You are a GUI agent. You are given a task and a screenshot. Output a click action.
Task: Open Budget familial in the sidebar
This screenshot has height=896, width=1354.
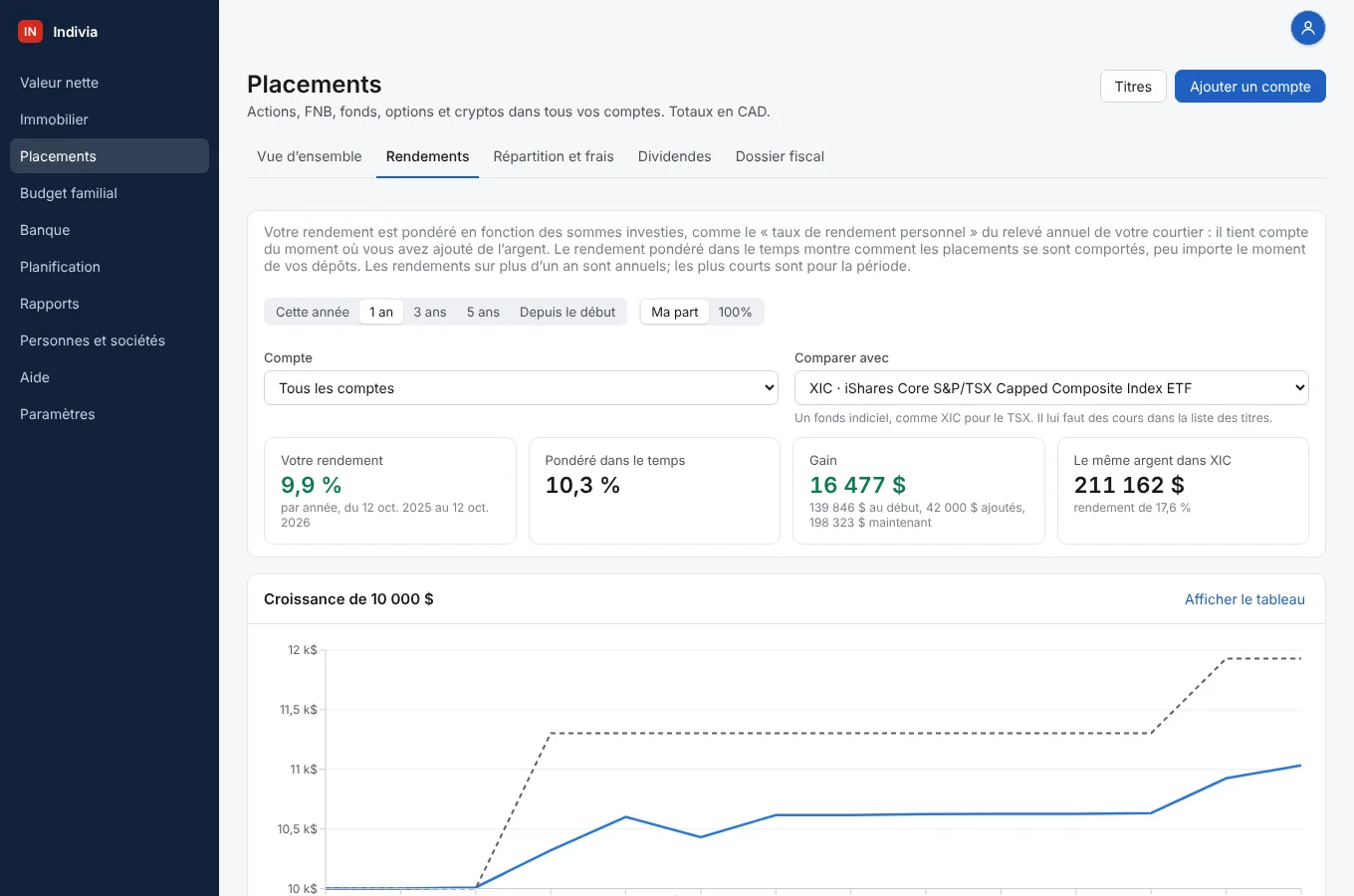pos(110,193)
